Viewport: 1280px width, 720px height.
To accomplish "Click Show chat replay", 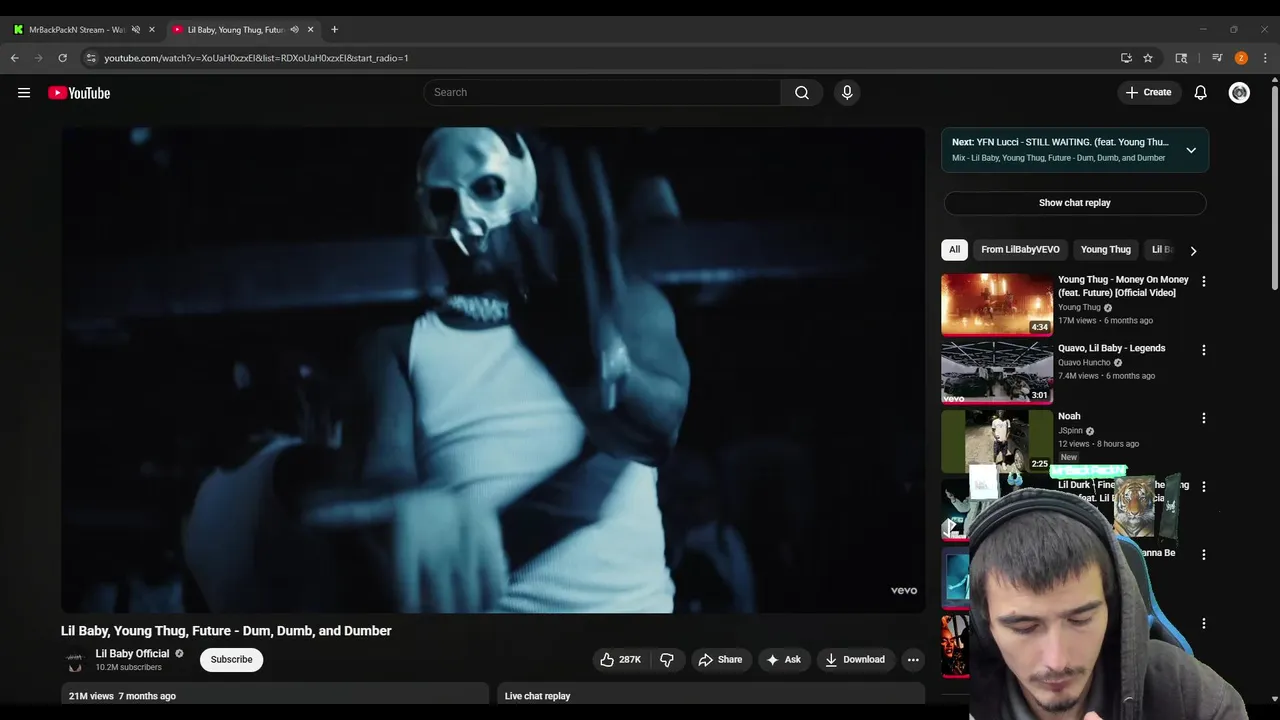I will (1075, 203).
